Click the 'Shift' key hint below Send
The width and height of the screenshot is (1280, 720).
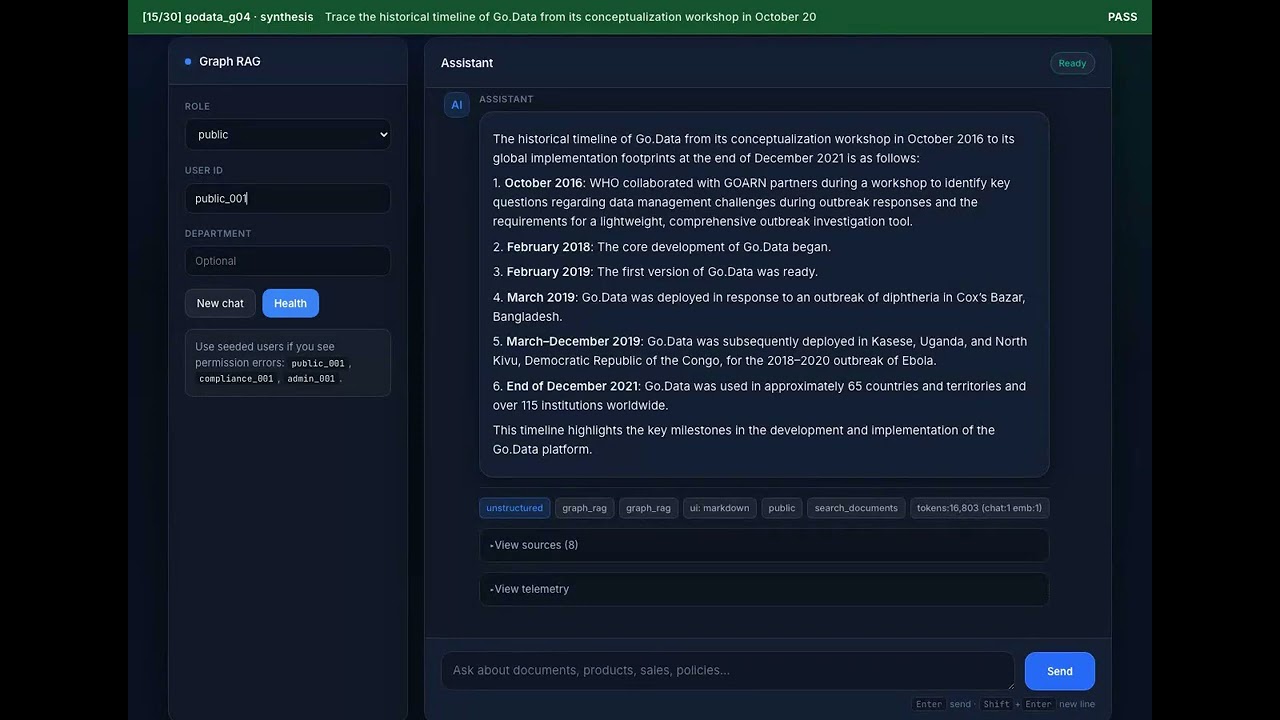click(x=996, y=704)
